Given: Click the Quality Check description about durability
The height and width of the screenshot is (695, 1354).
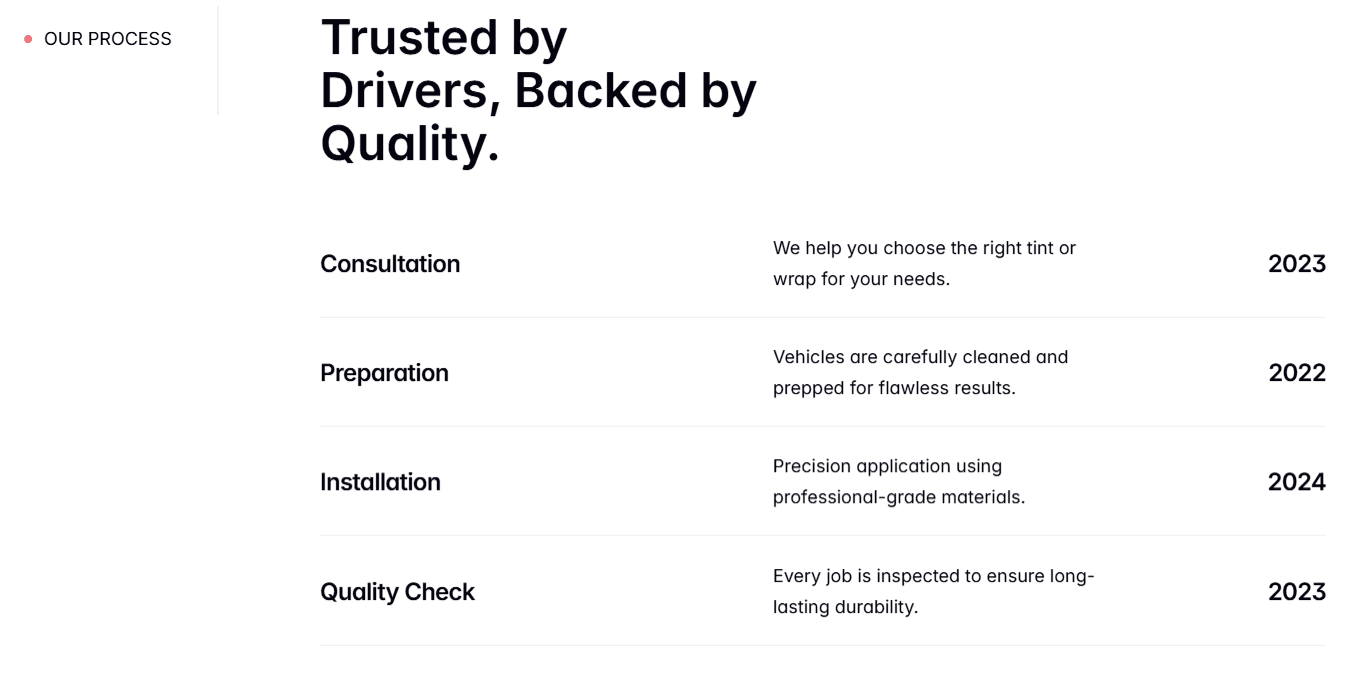Looking at the screenshot, I should [x=933, y=591].
